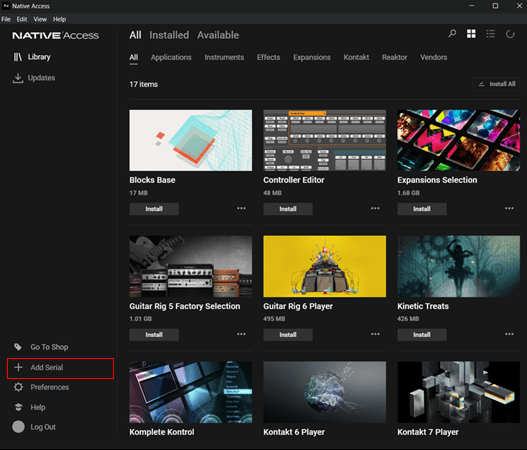Click the user avatar beside Log Out

[x=18, y=427]
